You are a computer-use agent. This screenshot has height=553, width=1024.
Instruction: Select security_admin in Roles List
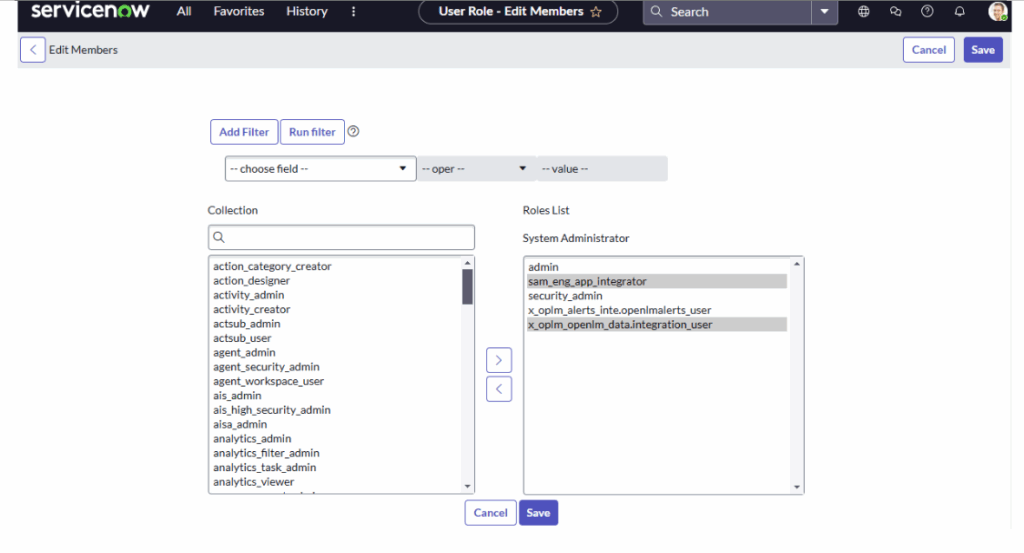565,296
